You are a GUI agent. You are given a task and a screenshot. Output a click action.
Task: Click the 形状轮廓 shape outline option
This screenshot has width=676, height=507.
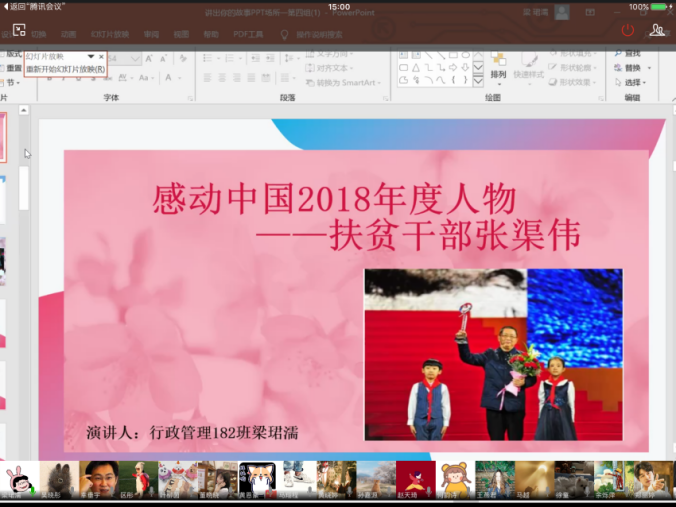pos(575,68)
